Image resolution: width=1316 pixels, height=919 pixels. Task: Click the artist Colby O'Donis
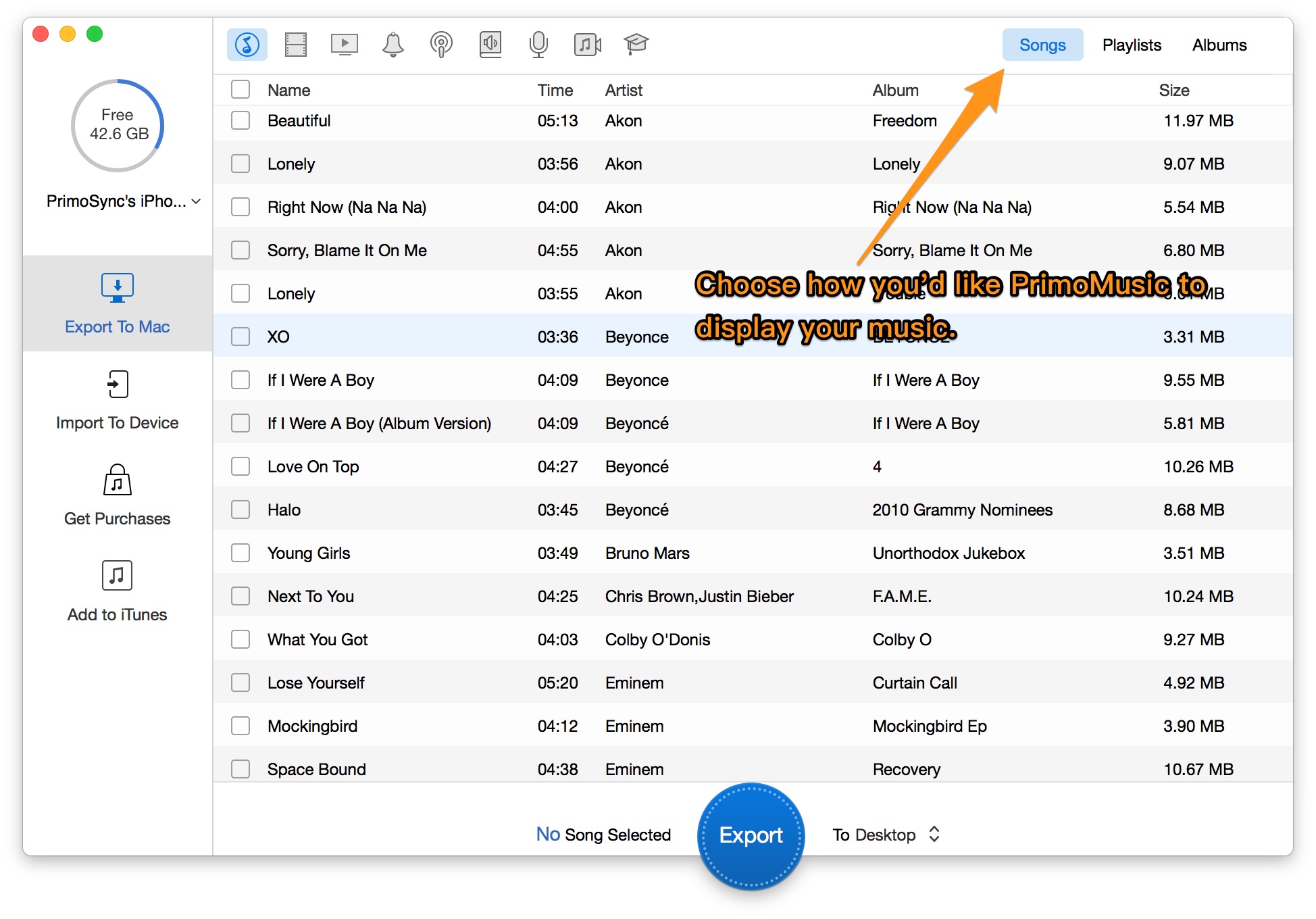[x=658, y=639]
